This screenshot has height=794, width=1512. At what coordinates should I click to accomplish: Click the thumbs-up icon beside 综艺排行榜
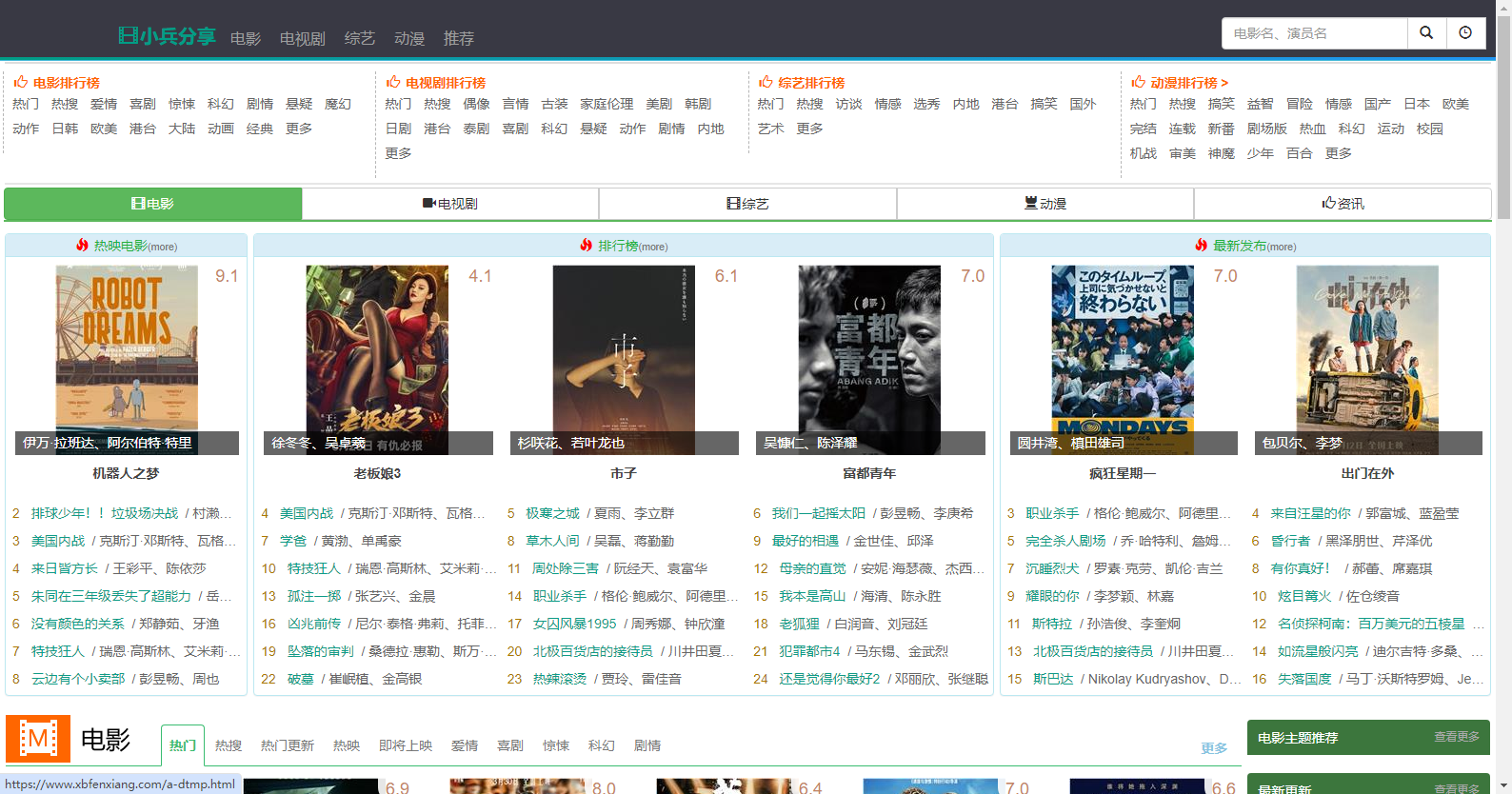pos(766,82)
